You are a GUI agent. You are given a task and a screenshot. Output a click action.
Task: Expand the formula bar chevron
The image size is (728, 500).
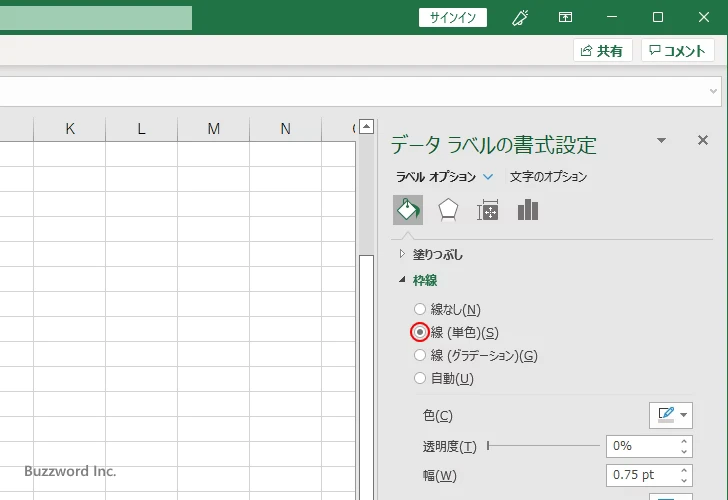pyautogui.click(x=713, y=91)
